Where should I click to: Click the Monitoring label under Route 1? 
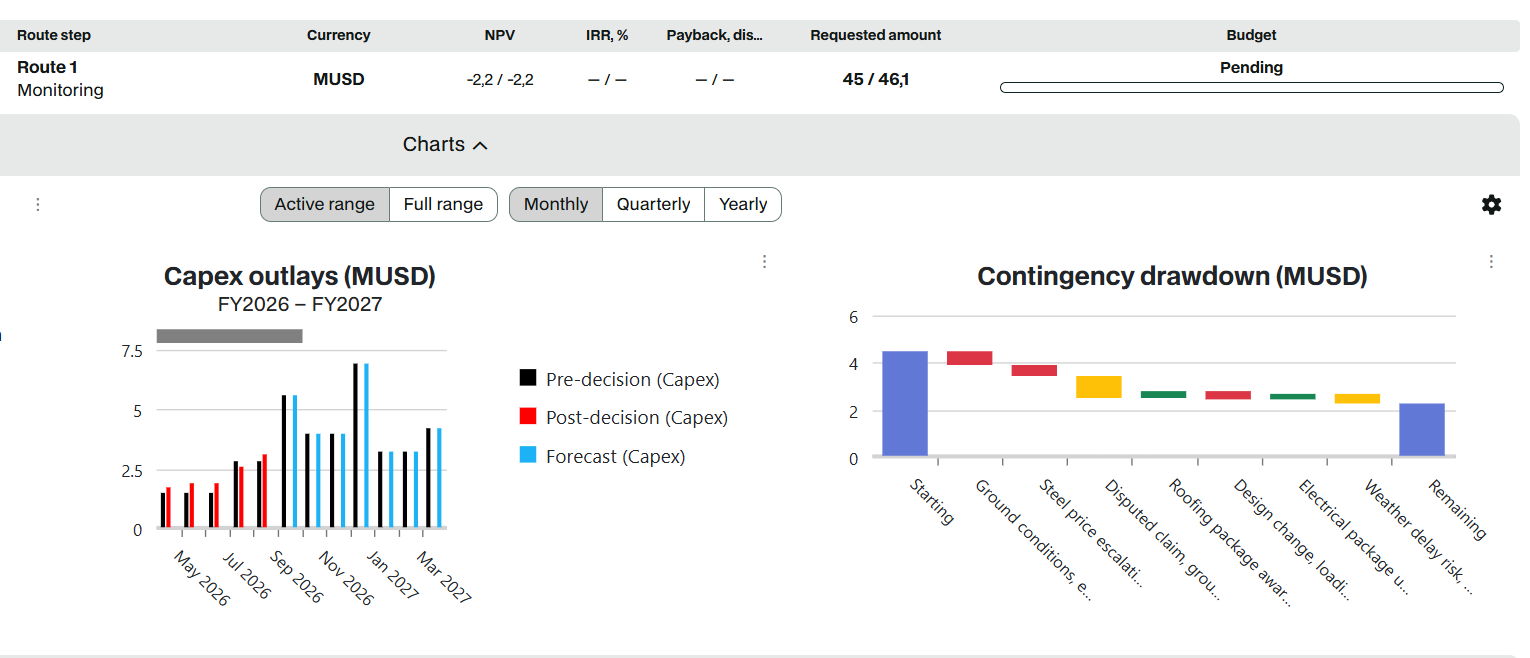click(x=60, y=90)
